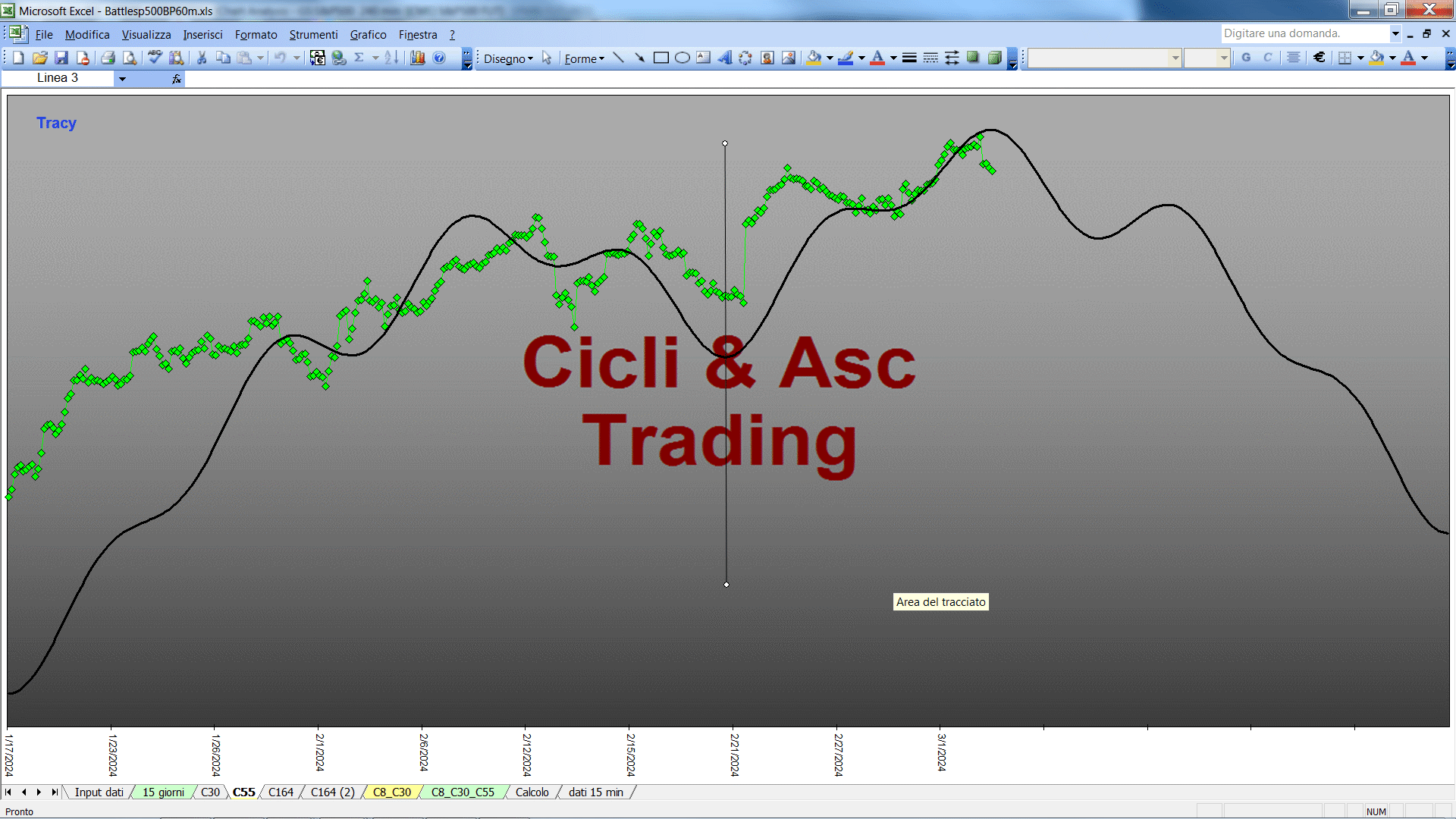This screenshot has height=819, width=1456.
Task: Click the drawing Line Color brush swatch
Action: click(846, 58)
